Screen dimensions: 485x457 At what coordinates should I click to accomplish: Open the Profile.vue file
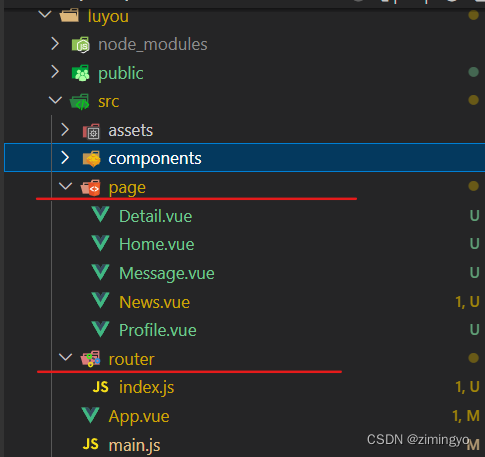click(x=158, y=330)
